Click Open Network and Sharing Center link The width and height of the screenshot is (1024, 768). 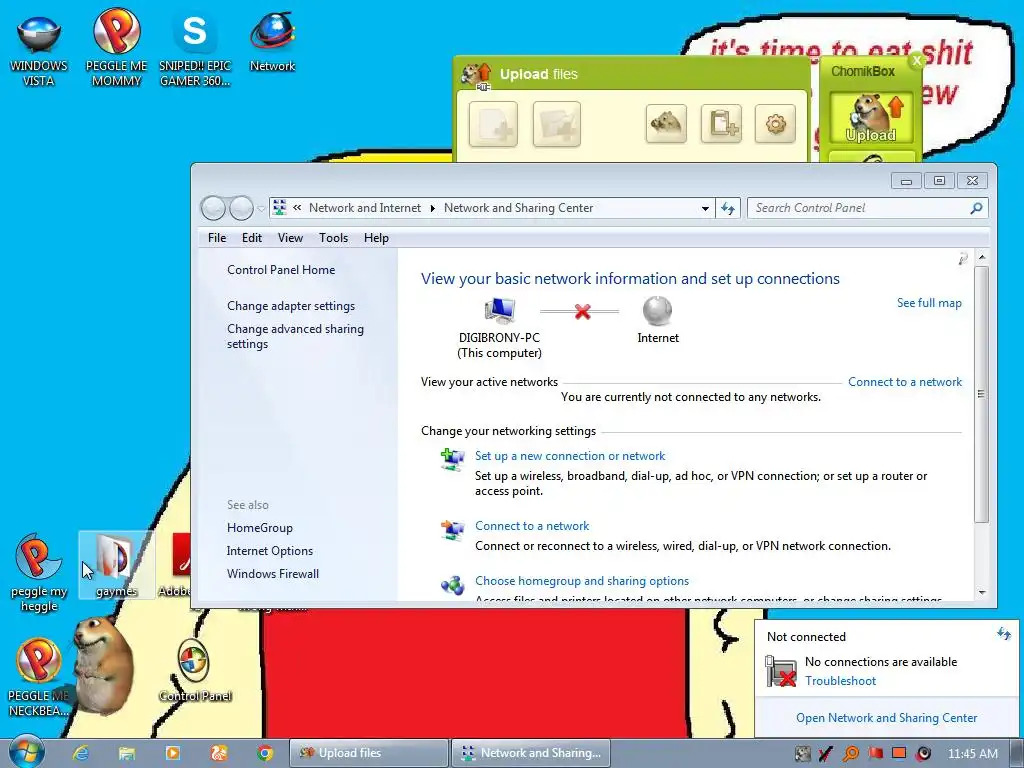[x=886, y=718]
